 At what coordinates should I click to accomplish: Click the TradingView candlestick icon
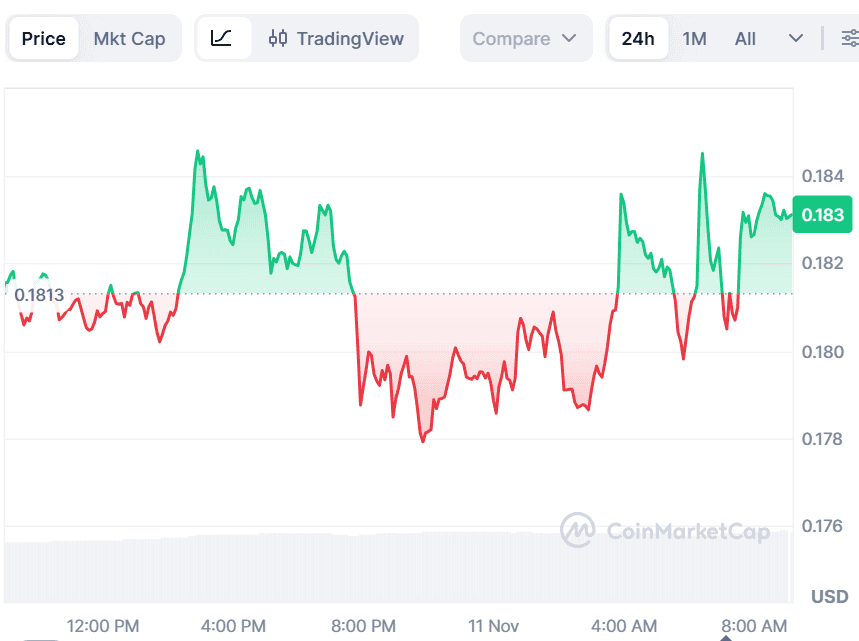[x=278, y=39]
